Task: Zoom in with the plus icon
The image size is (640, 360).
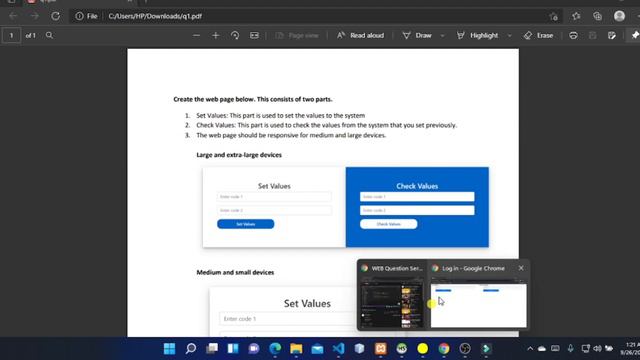Action: tap(216, 36)
